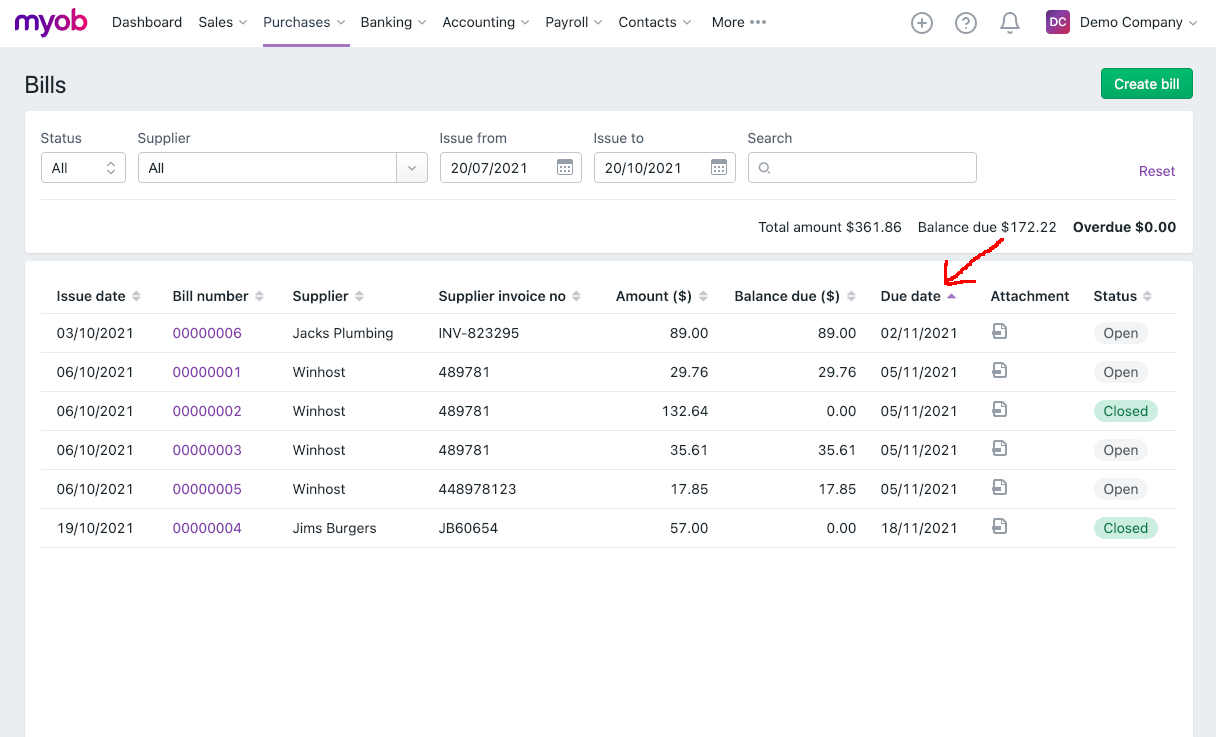
Task: Open the Issue to date calendar picker
Action: click(x=719, y=167)
